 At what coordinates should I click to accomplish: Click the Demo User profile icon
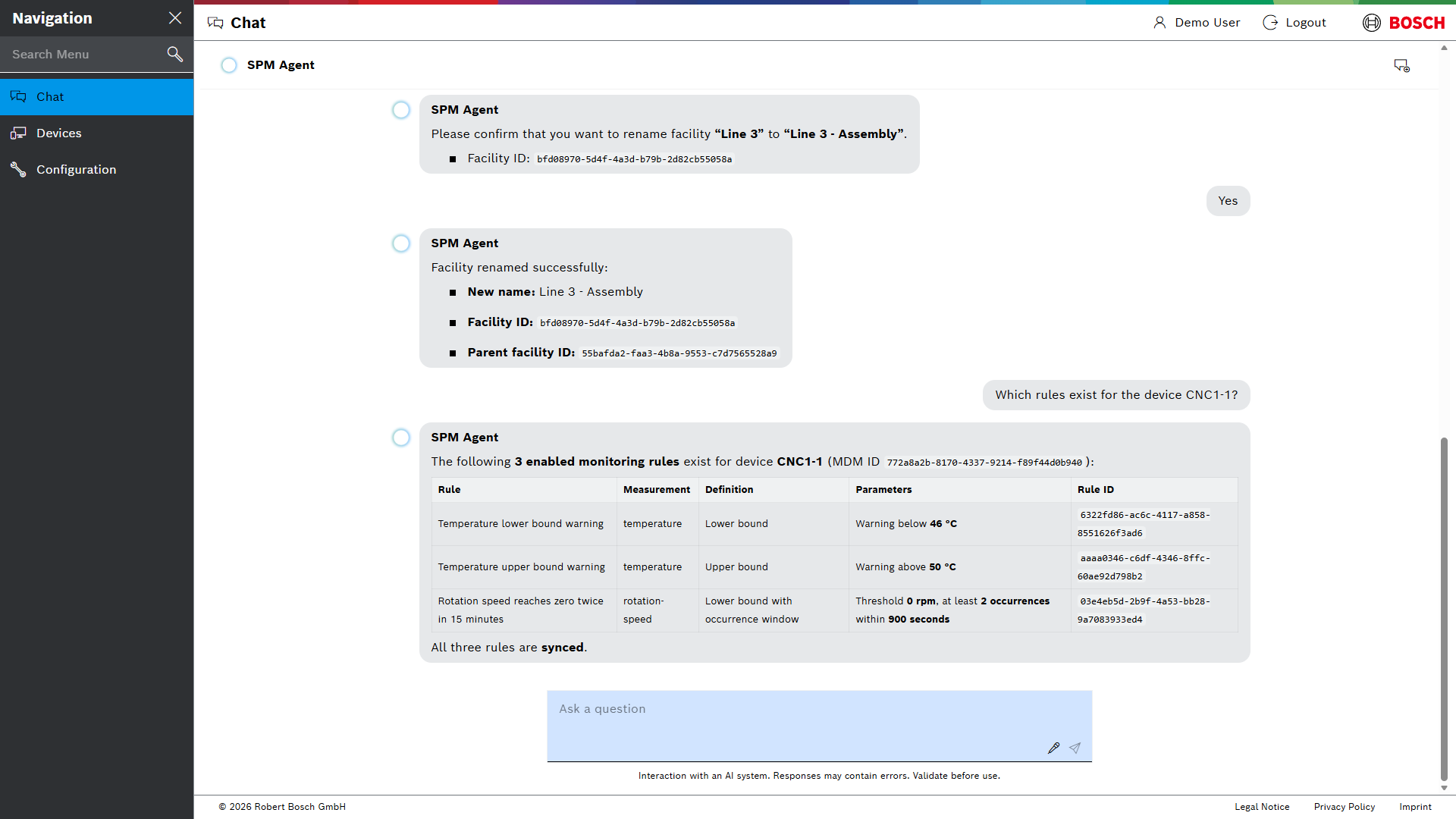click(x=1159, y=23)
